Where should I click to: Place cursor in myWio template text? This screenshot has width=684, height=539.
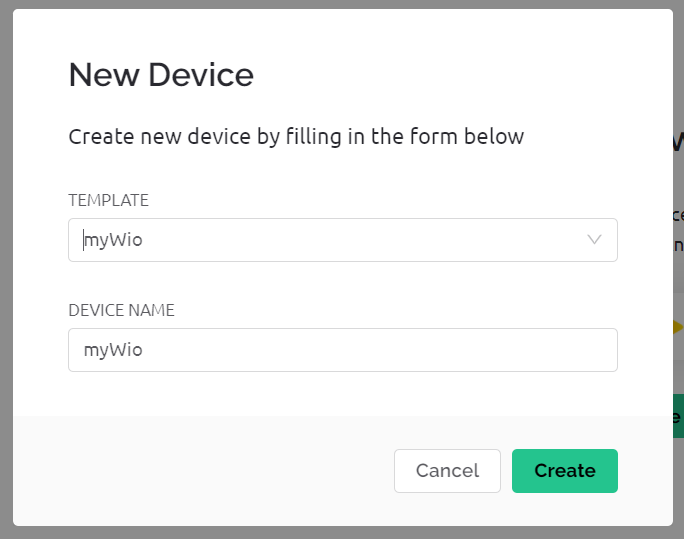(x=113, y=240)
